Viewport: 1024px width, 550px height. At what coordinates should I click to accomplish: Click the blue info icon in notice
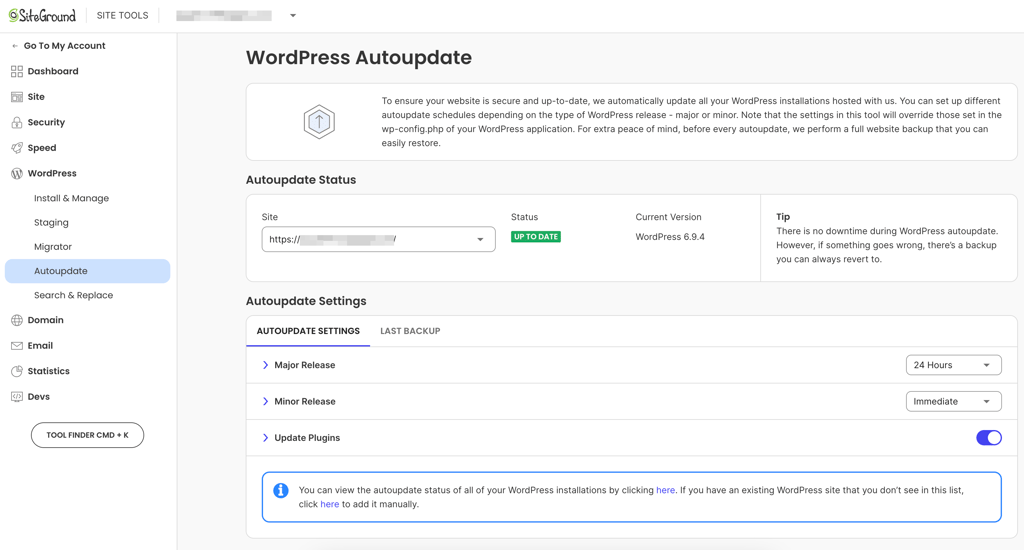tap(281, 490)
